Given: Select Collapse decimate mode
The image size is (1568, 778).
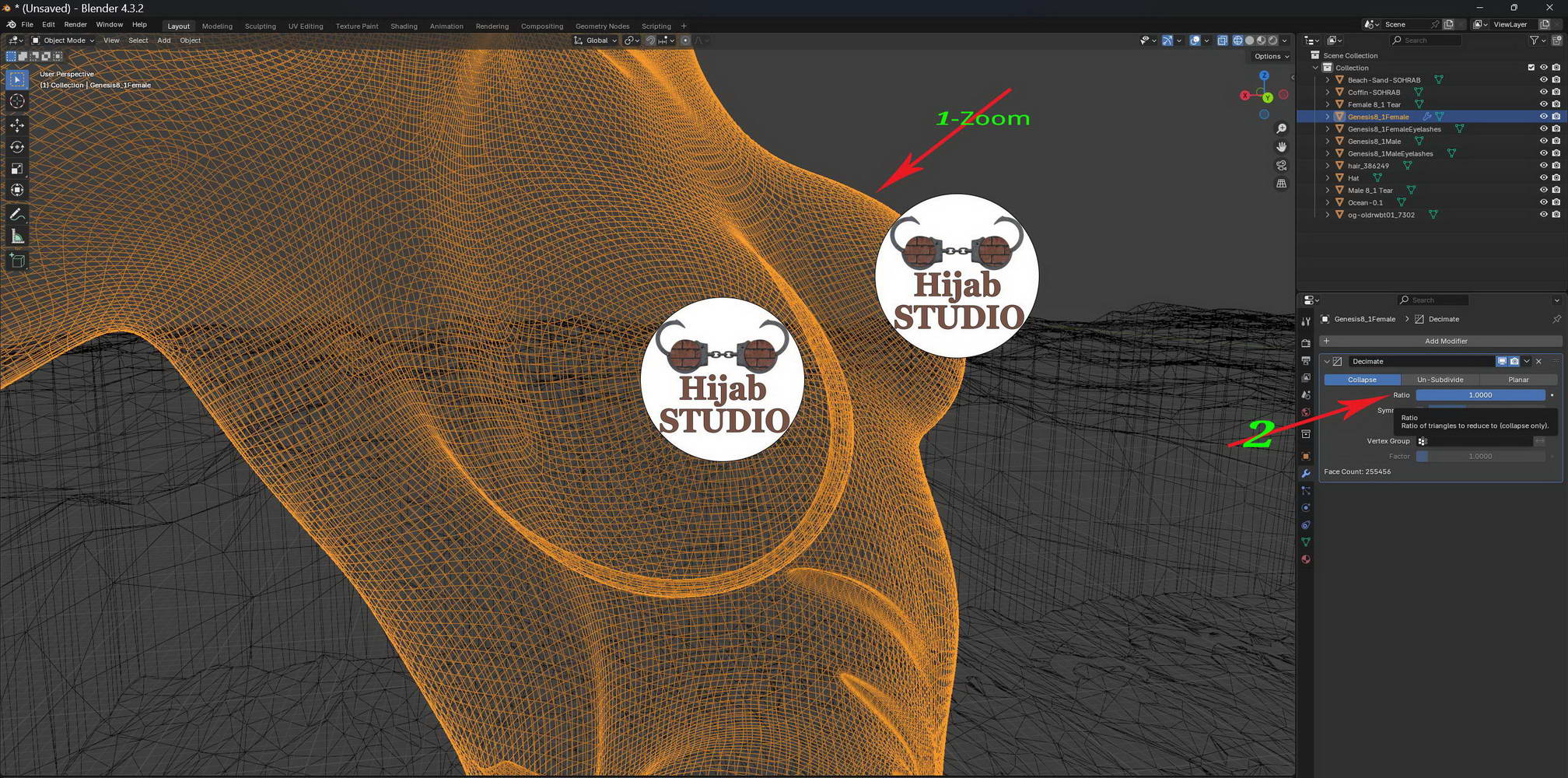Looking at the screenshot, I should point(1362,380).
